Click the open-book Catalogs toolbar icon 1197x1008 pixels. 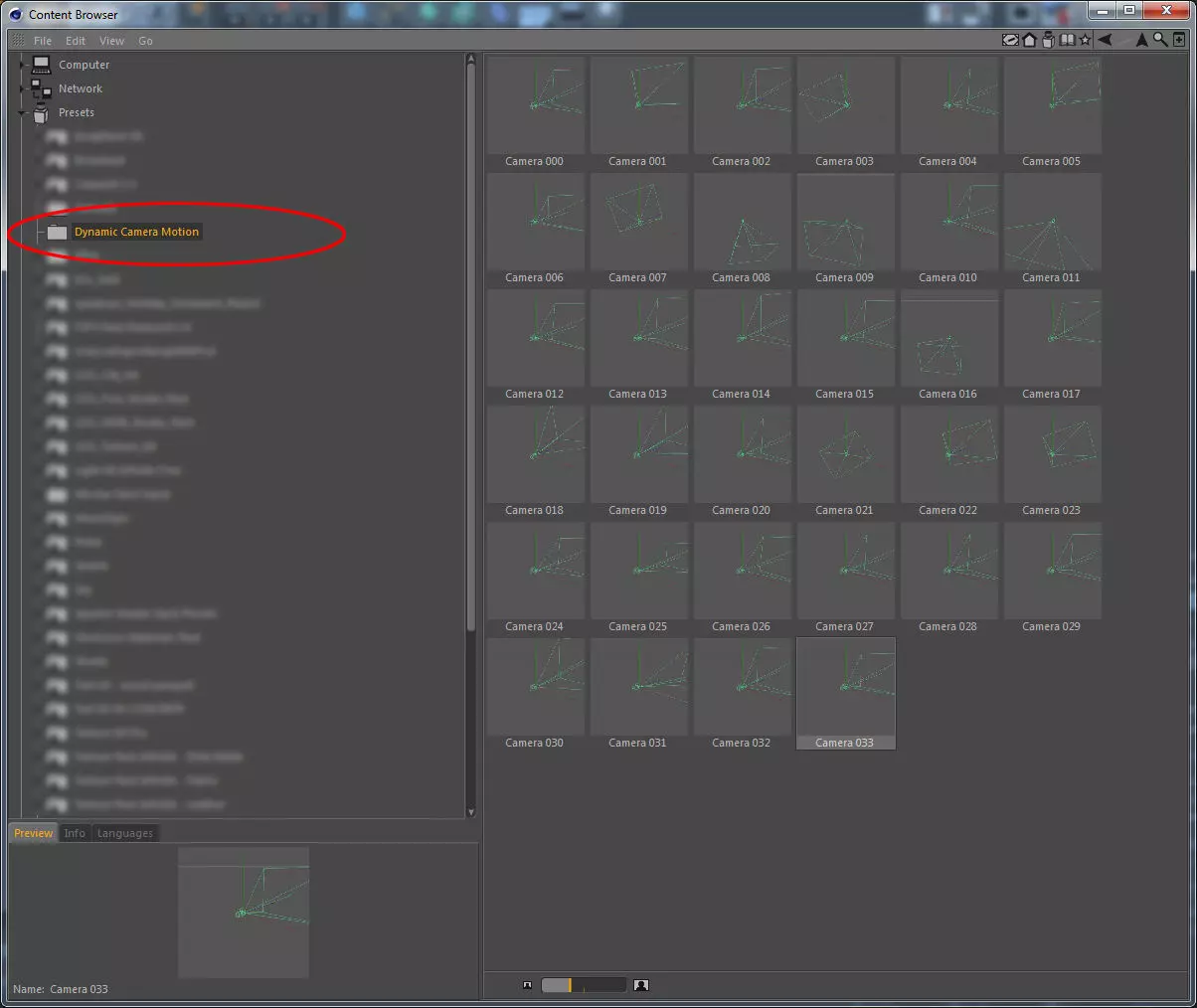click(x=1067, y=41)
